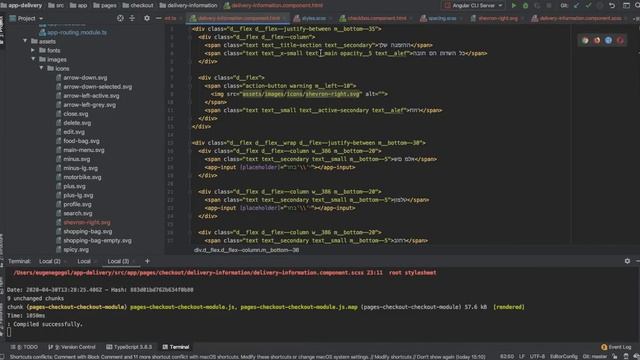Hide the Project panel with the minus icon
Screen dimensions: 640x360
[158, 18]
